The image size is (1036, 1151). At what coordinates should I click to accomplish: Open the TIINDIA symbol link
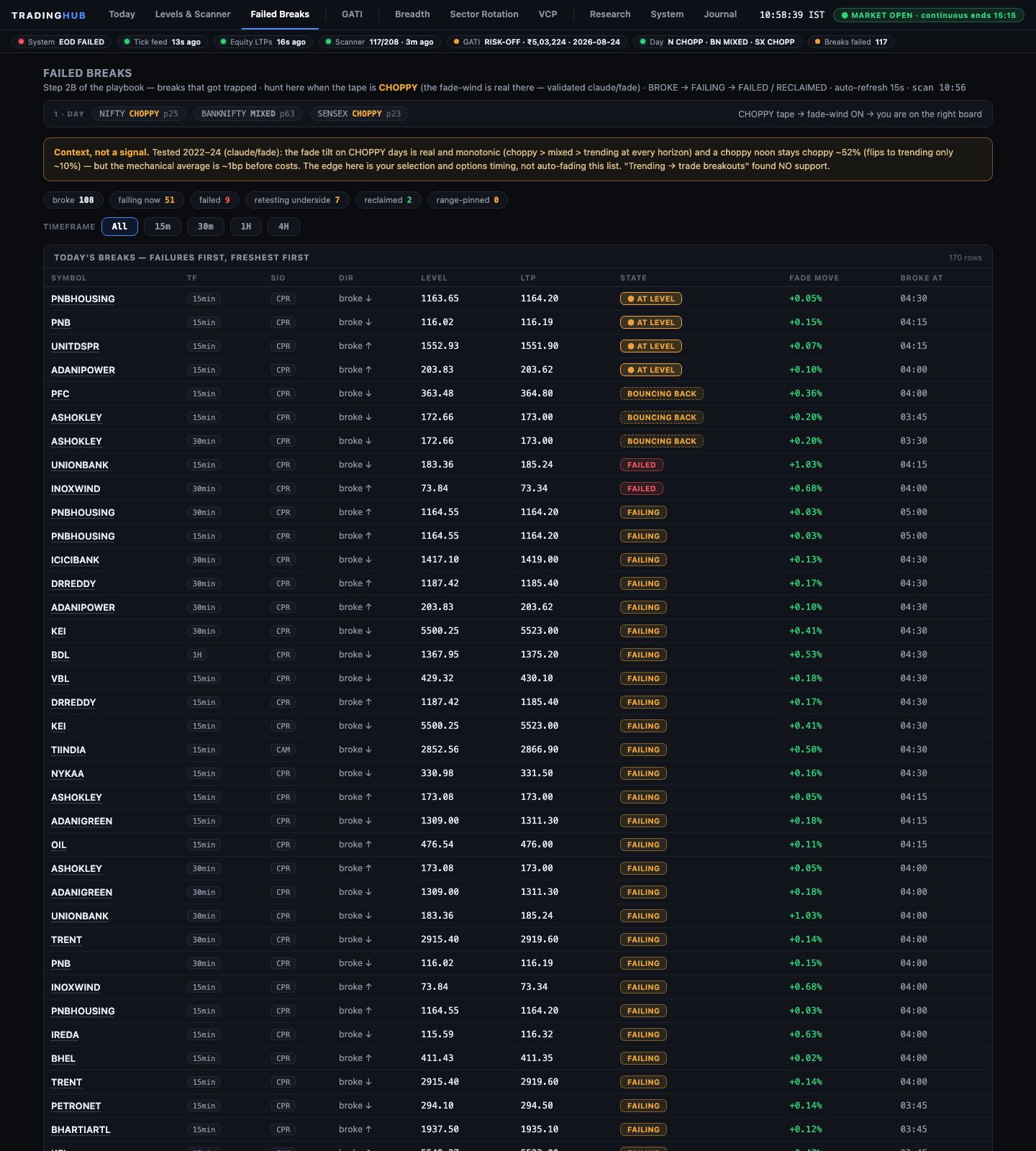pyautogui.click(x=68, y=750)
